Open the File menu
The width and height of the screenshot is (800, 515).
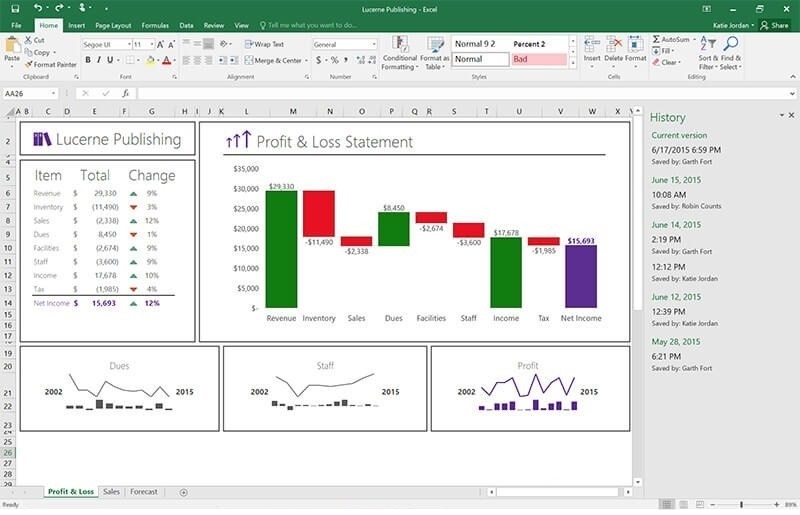point(16,25)
